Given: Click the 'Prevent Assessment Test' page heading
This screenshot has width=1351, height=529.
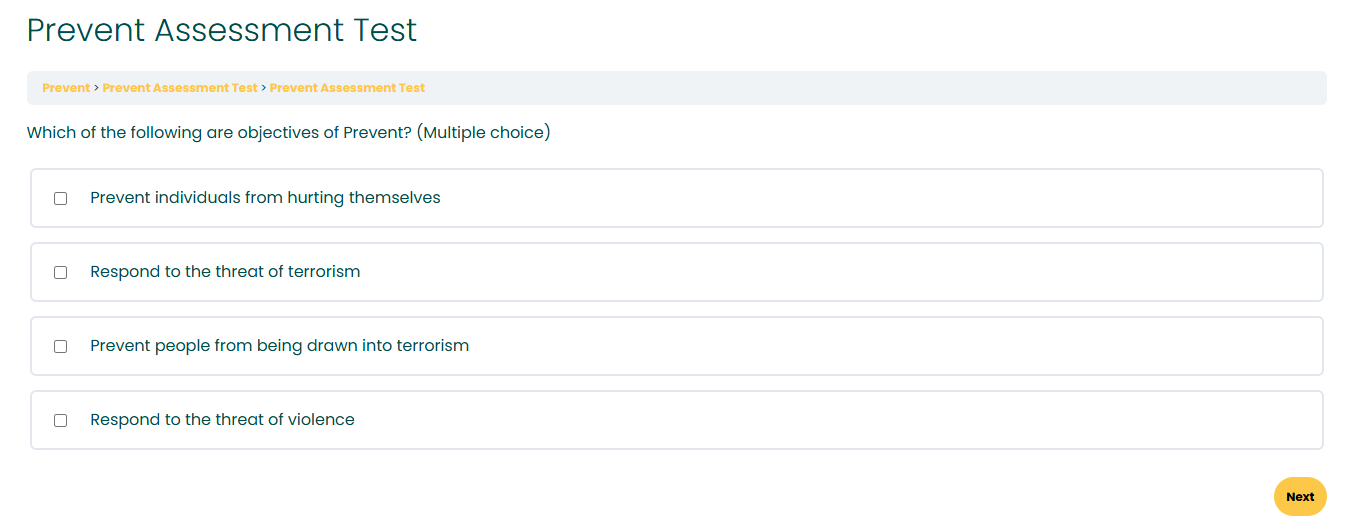Looking at the screenshot, I should pyautogui.click(x=222, y=30).
